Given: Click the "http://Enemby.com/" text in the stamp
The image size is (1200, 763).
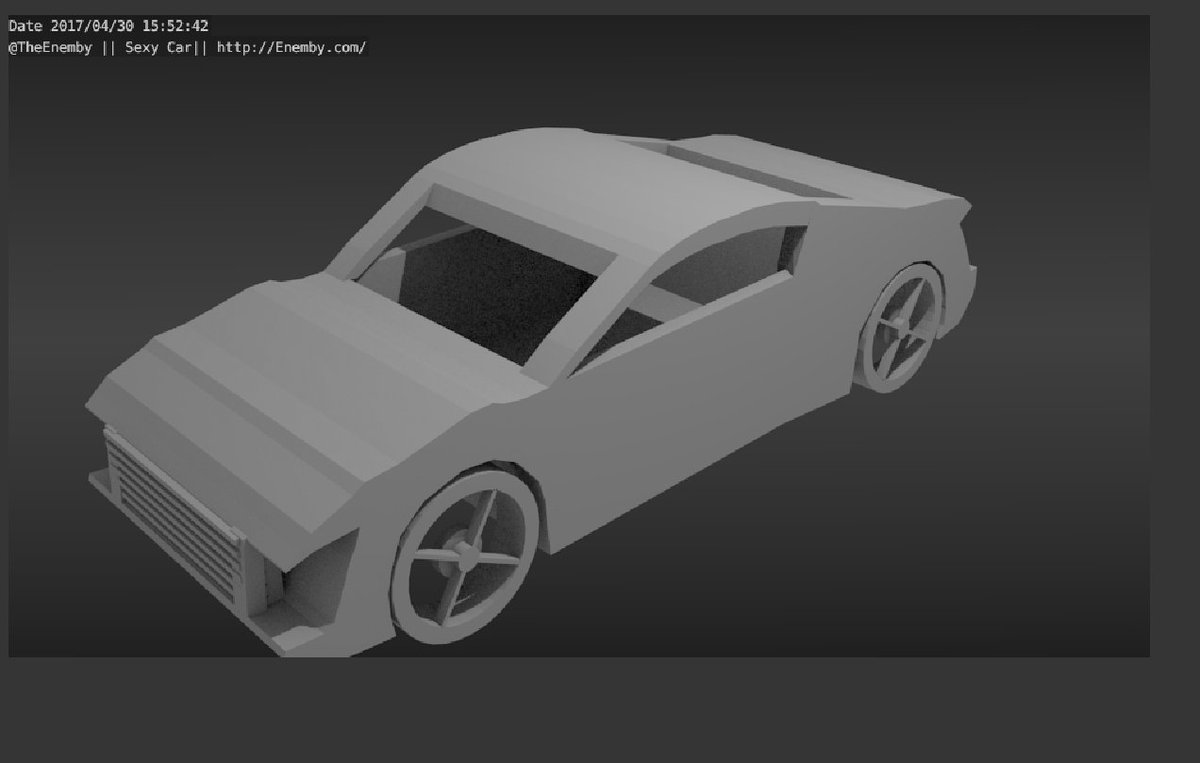Looking at the screenshot, I should click(292, 47).
